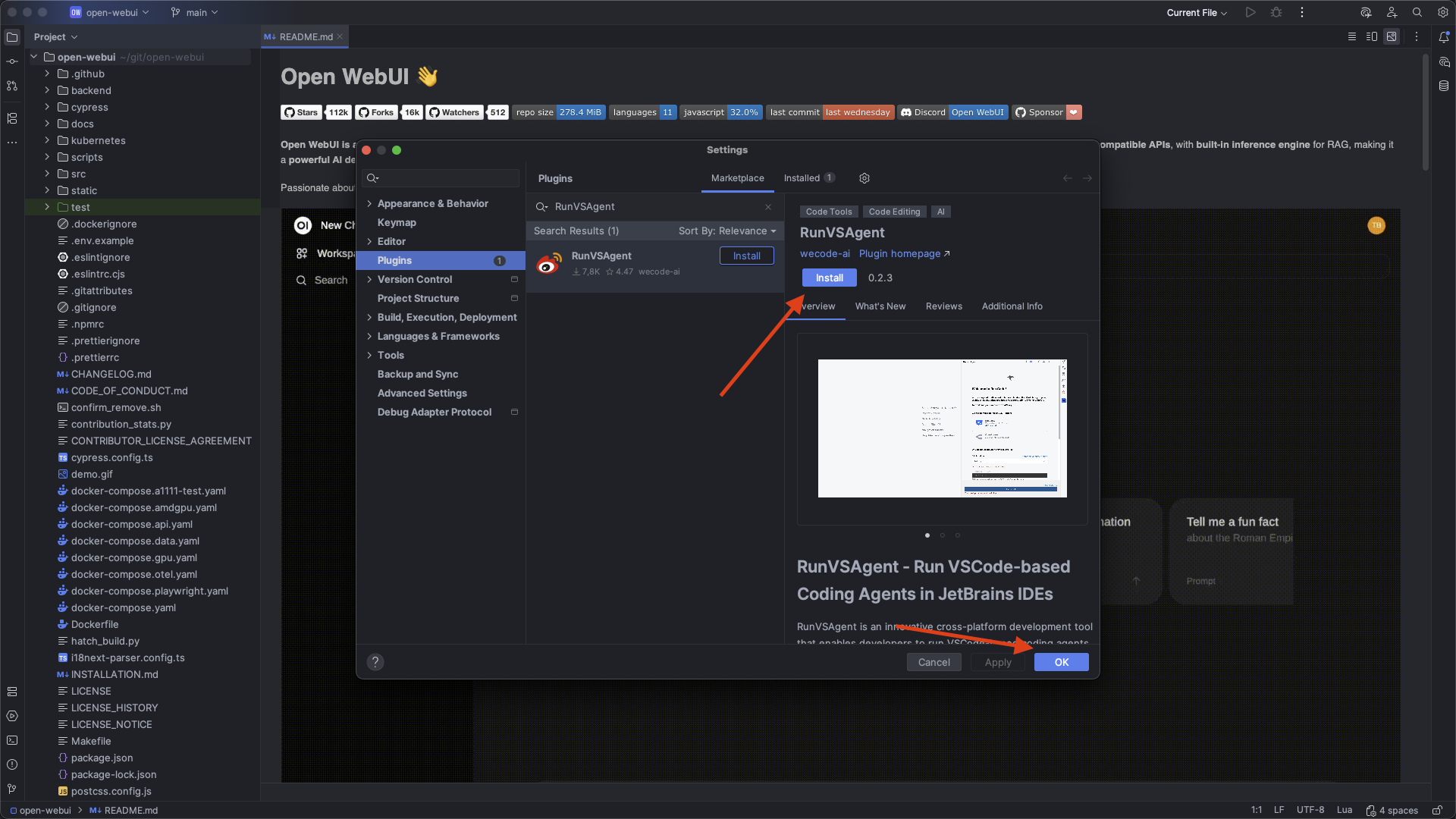
Task: Open the Terminal tool window
Action: click(x=12, y=740)
